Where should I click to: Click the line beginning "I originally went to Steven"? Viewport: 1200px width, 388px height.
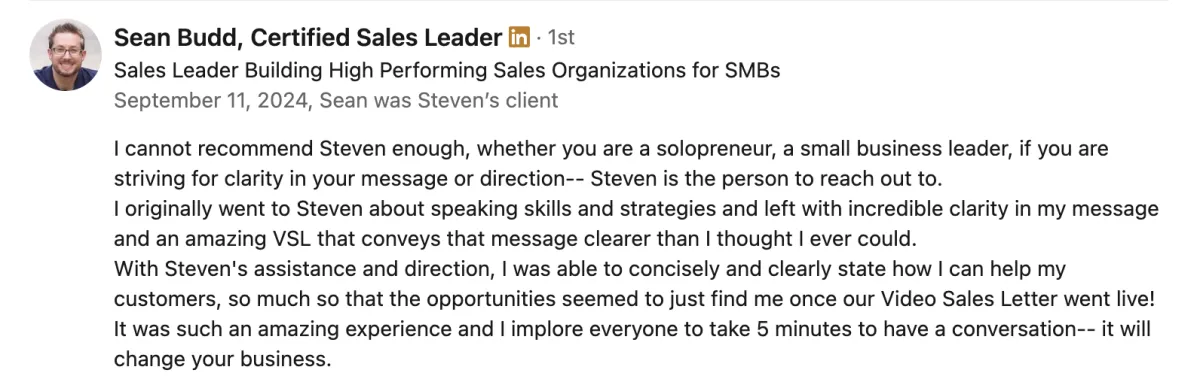(636, 211)
